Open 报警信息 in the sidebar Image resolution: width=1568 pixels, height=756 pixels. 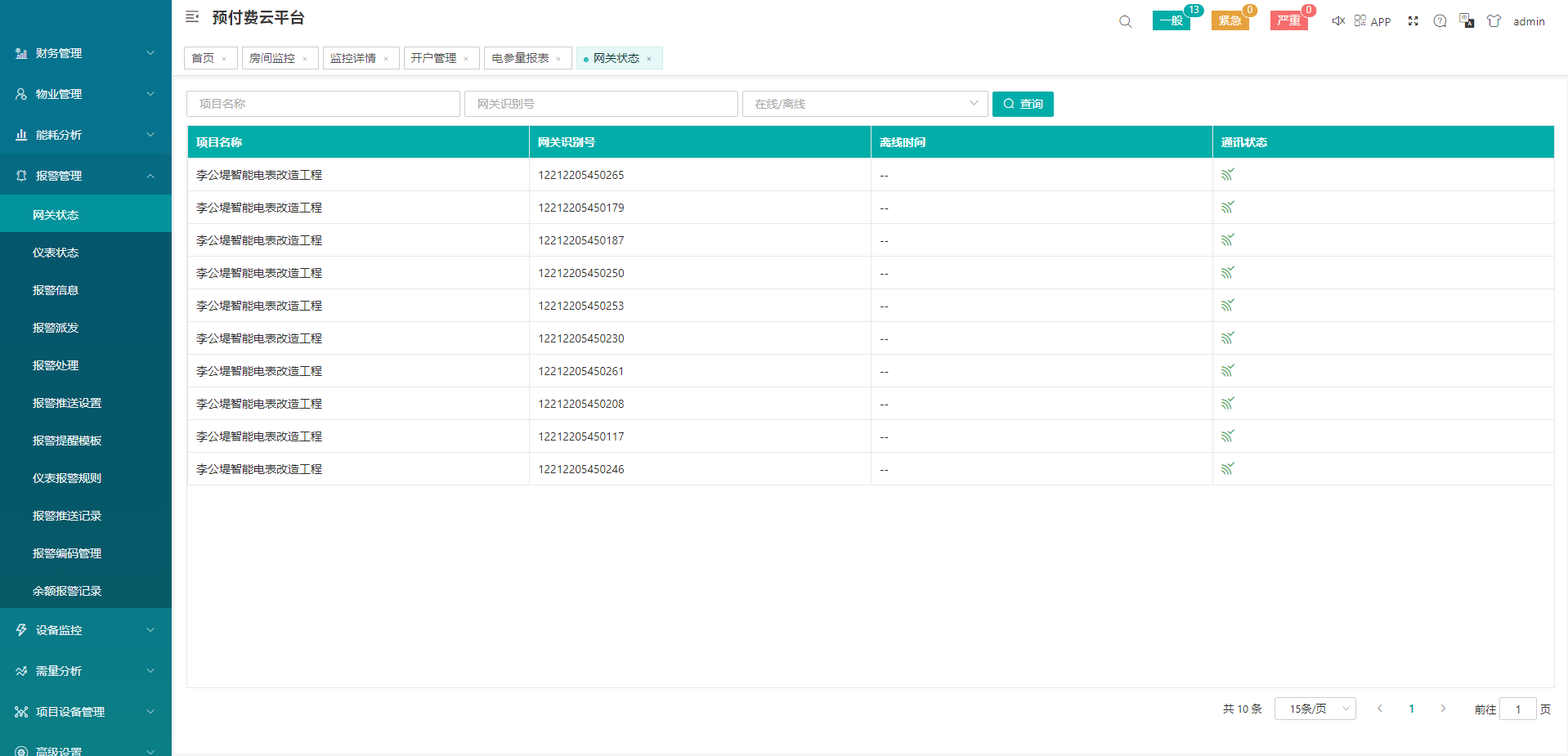pos(86,290)
